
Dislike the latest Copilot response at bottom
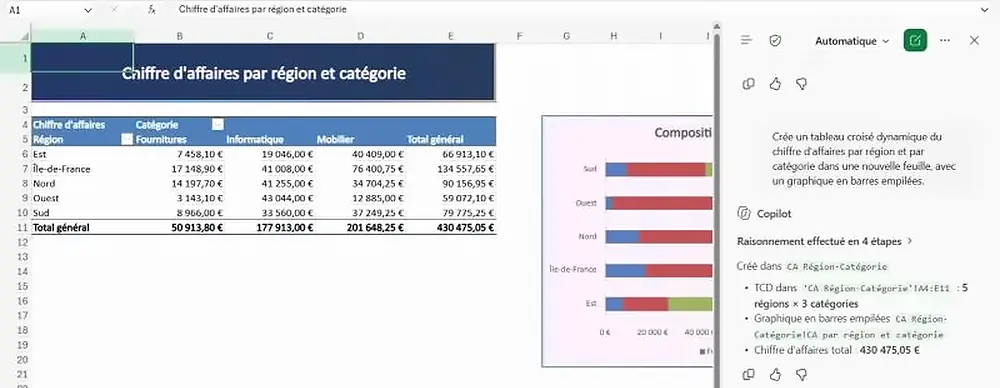pyautogui.click(x=802, y=374)
